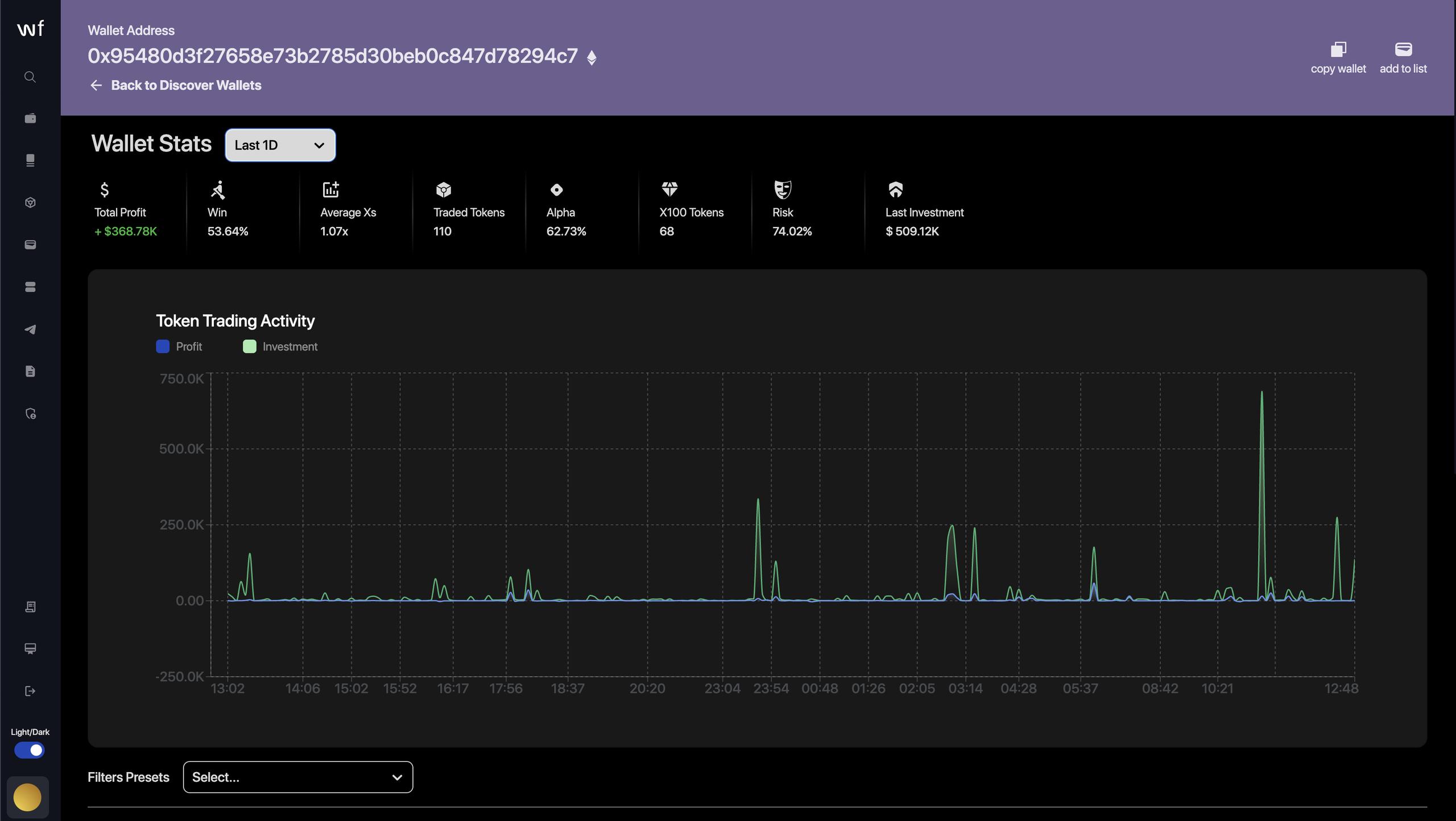Click the shield icon in sidebar
The image size is (1456, 821).
pos(30,414)
